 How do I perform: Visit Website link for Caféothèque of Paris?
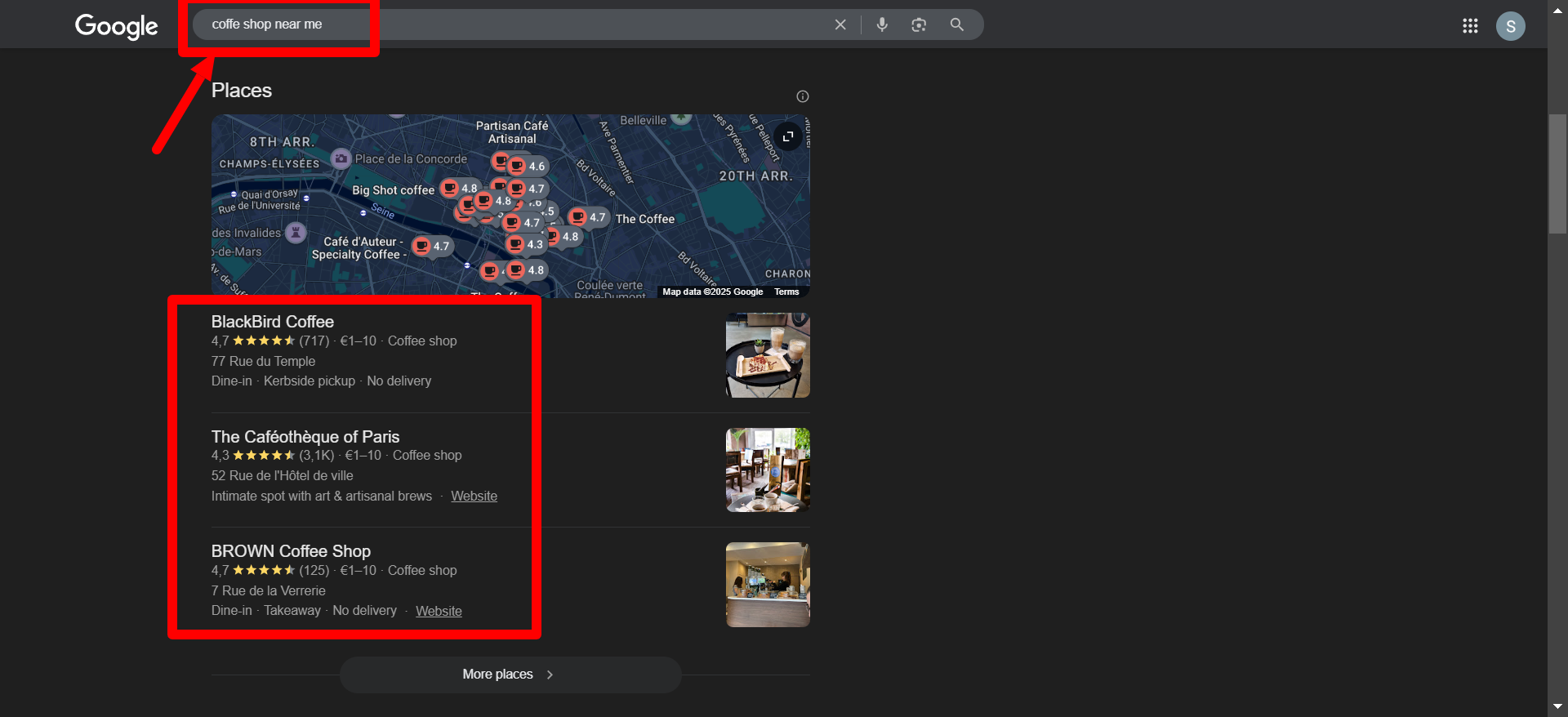point(474,496)
